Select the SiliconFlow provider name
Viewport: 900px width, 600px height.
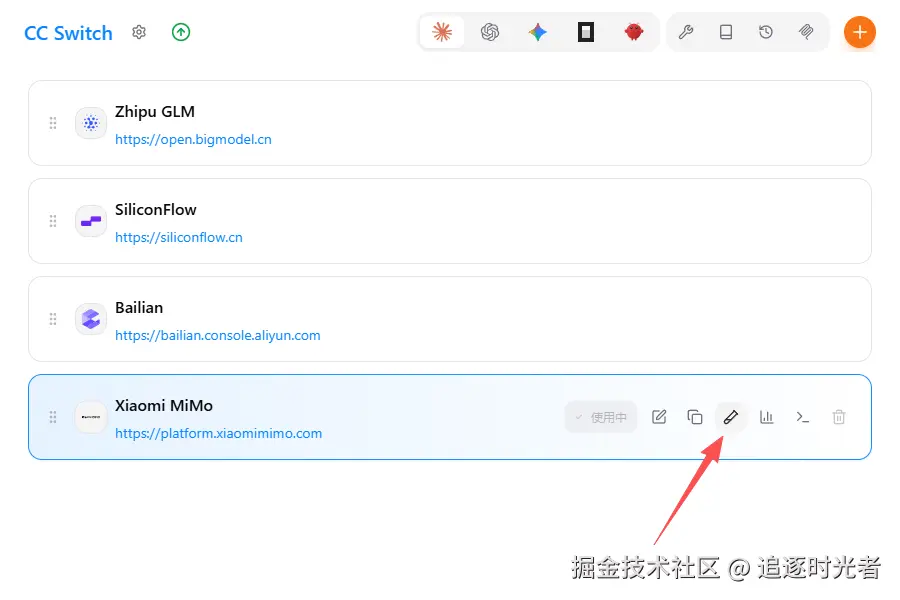click(156, 210)
